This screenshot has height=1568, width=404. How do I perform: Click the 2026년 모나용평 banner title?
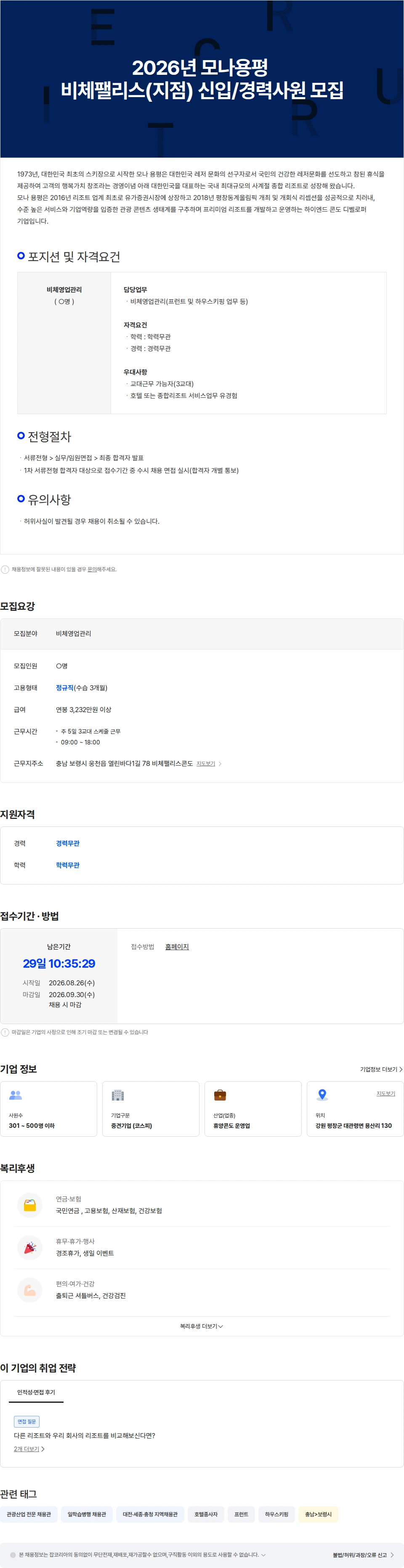coord(200,67)
